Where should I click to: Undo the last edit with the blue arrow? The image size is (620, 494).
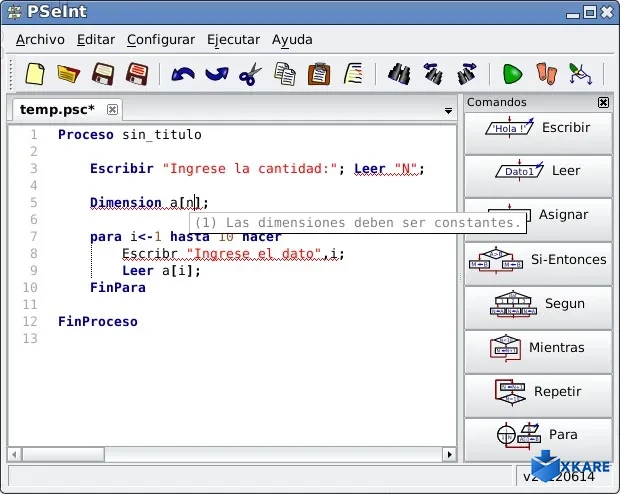183,74
